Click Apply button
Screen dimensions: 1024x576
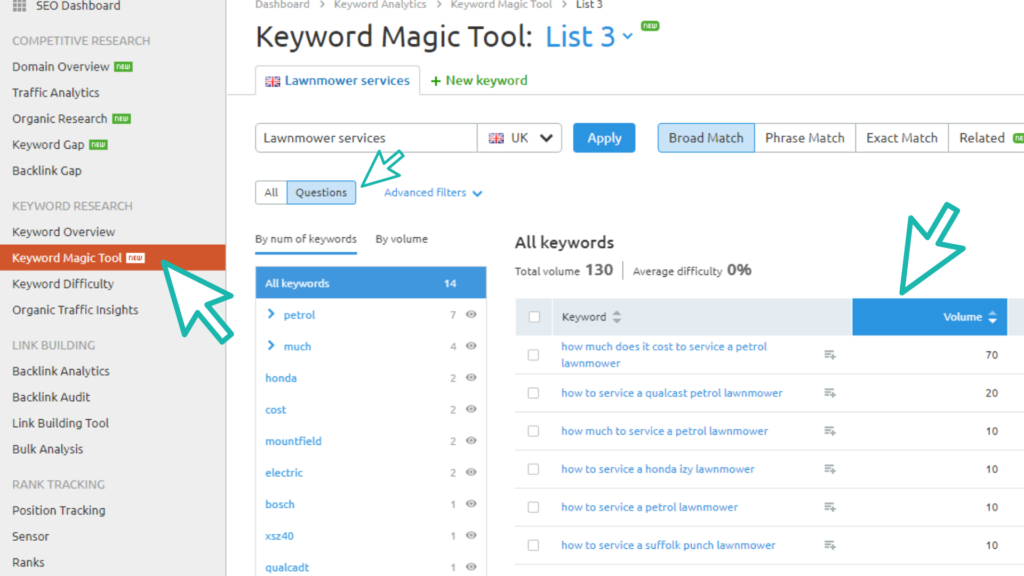click(x=604, y=138)
